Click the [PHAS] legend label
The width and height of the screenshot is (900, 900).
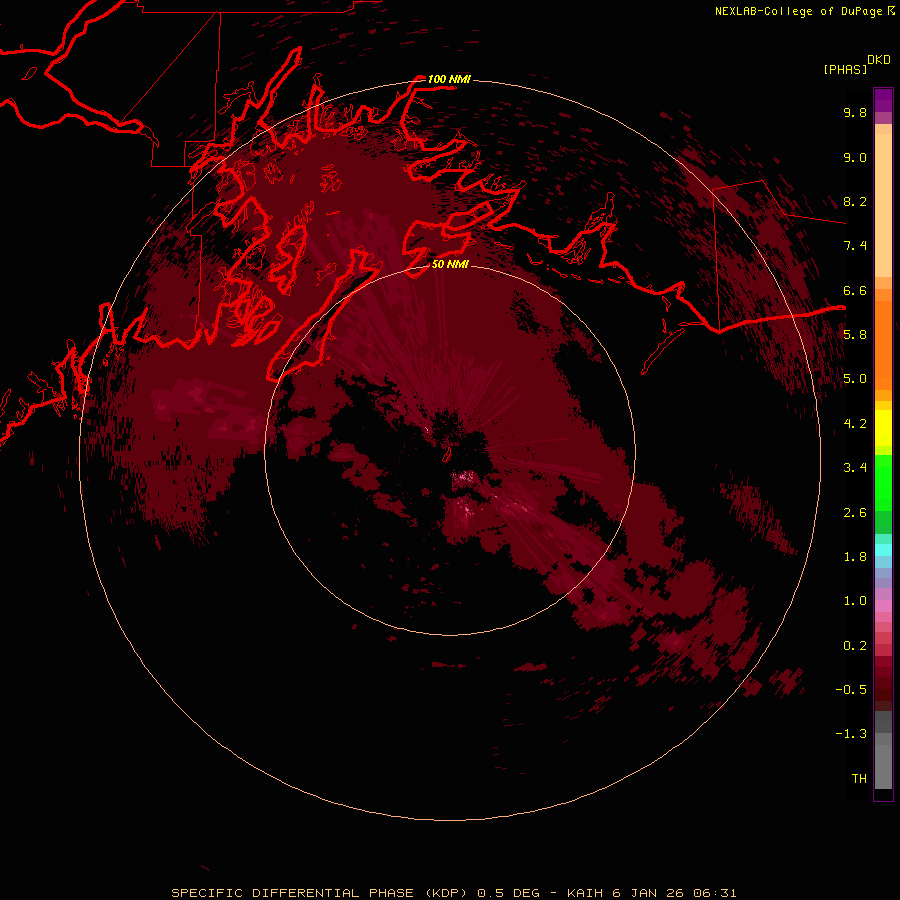point(845,69)
